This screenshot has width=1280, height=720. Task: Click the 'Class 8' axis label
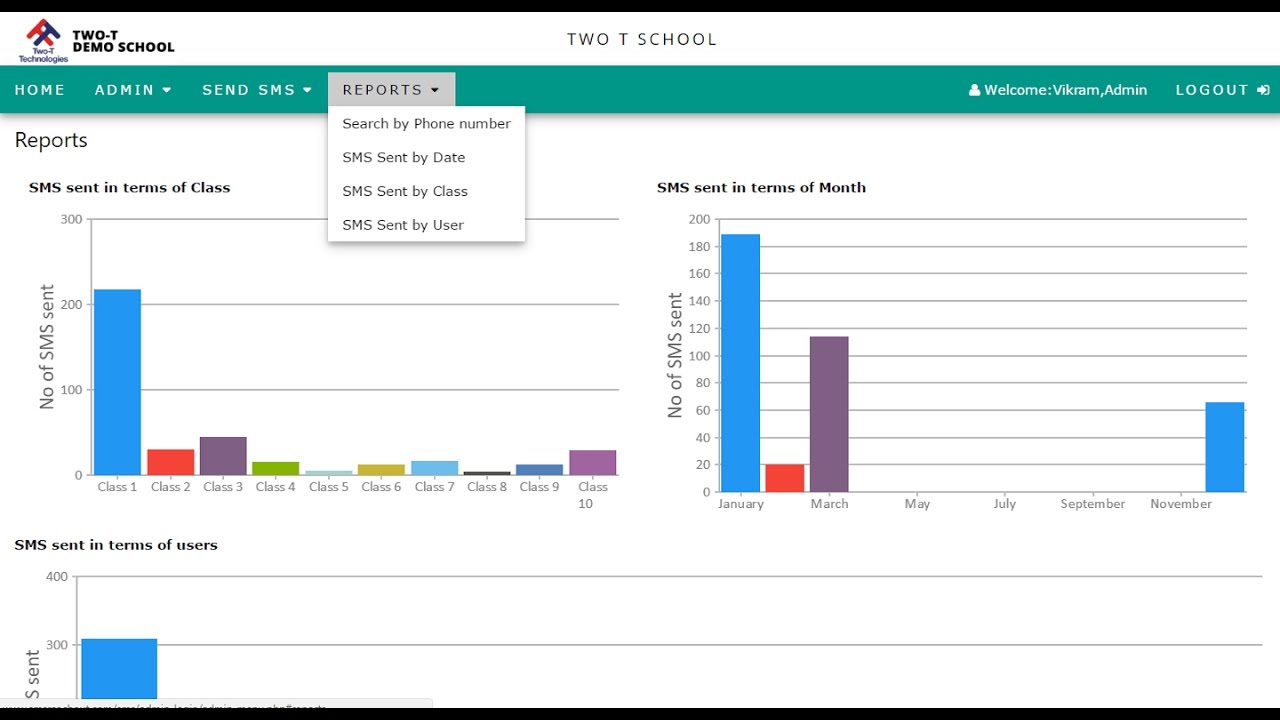click(487, 487)
